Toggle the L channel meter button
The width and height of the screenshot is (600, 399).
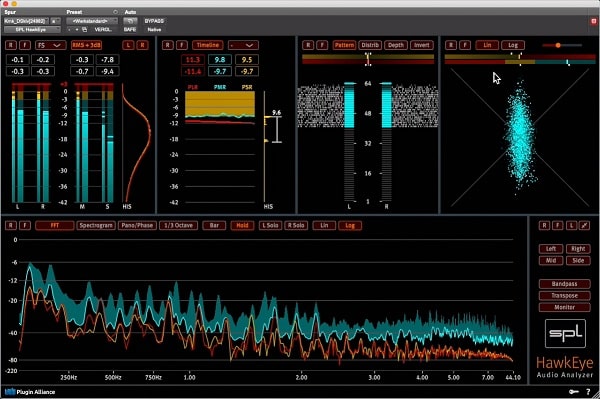pos(128,45)
